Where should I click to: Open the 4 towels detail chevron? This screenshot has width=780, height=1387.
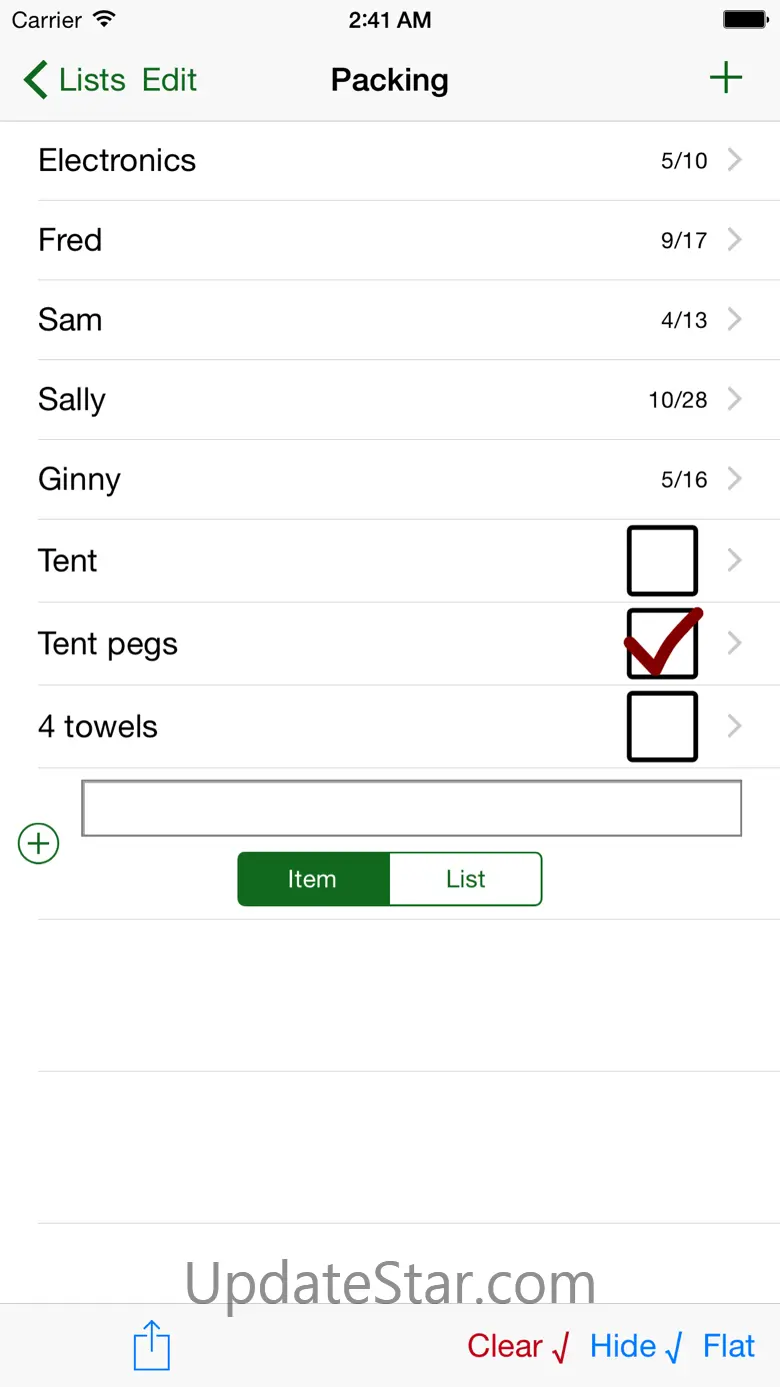click(x=735, y=726)
